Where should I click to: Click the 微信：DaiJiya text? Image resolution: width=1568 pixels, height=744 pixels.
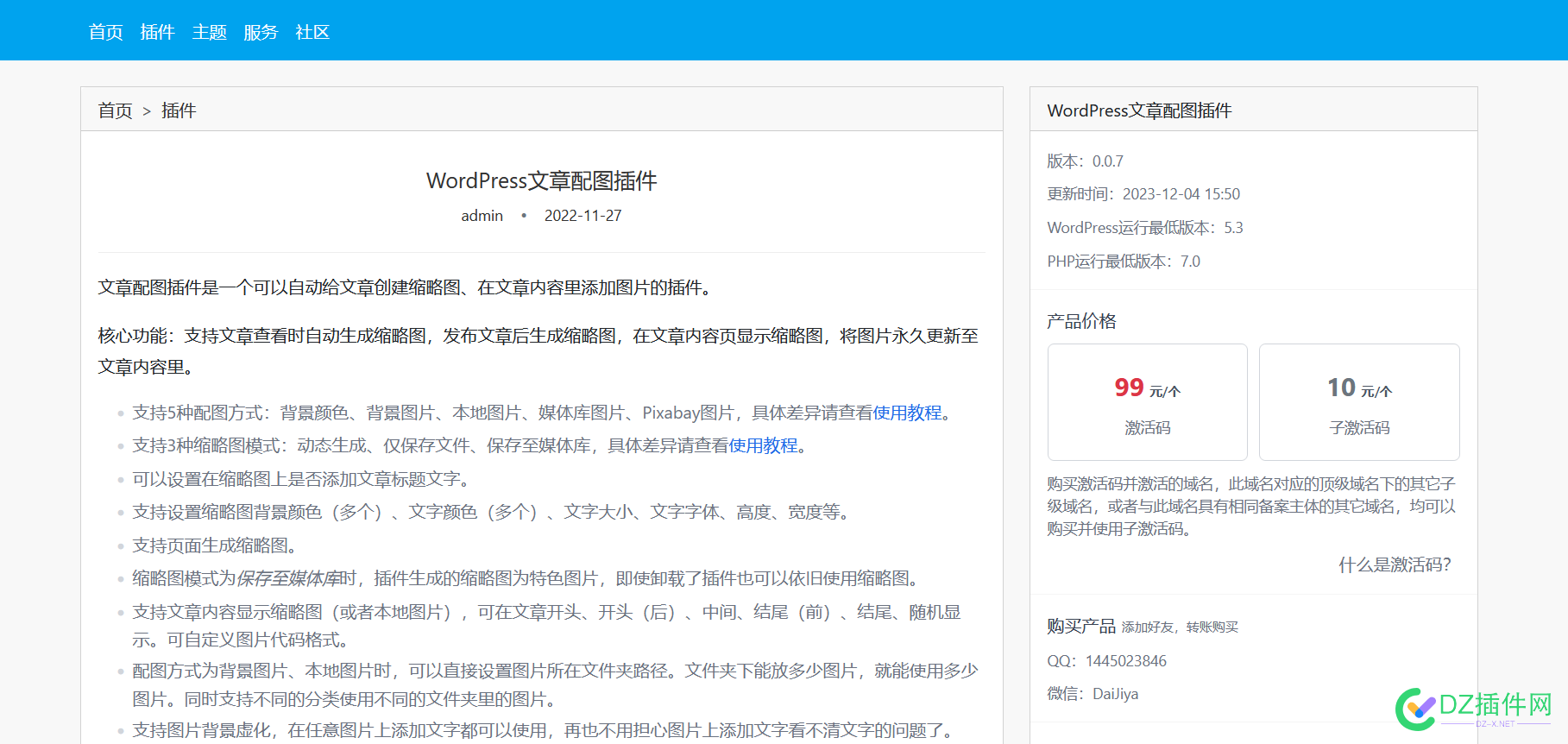coord(1093,694)
